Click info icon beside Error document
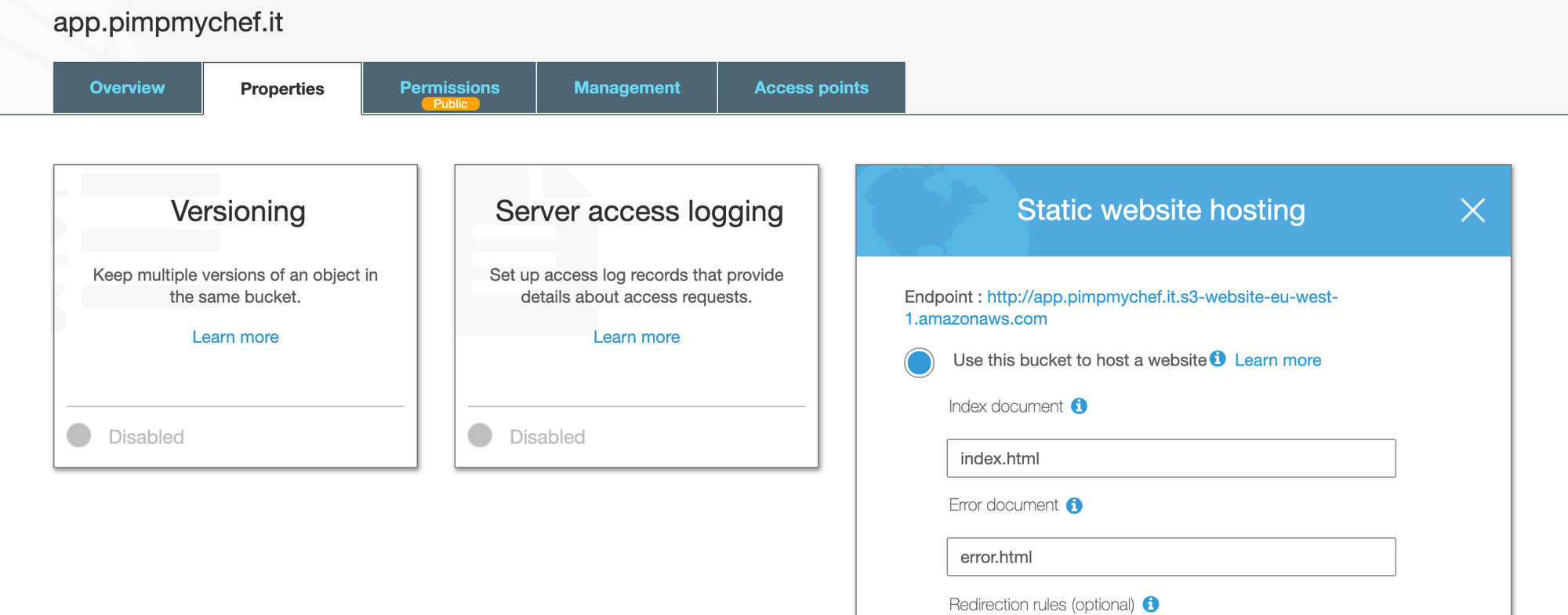The image size is (1568, 615). [1074, 506]
